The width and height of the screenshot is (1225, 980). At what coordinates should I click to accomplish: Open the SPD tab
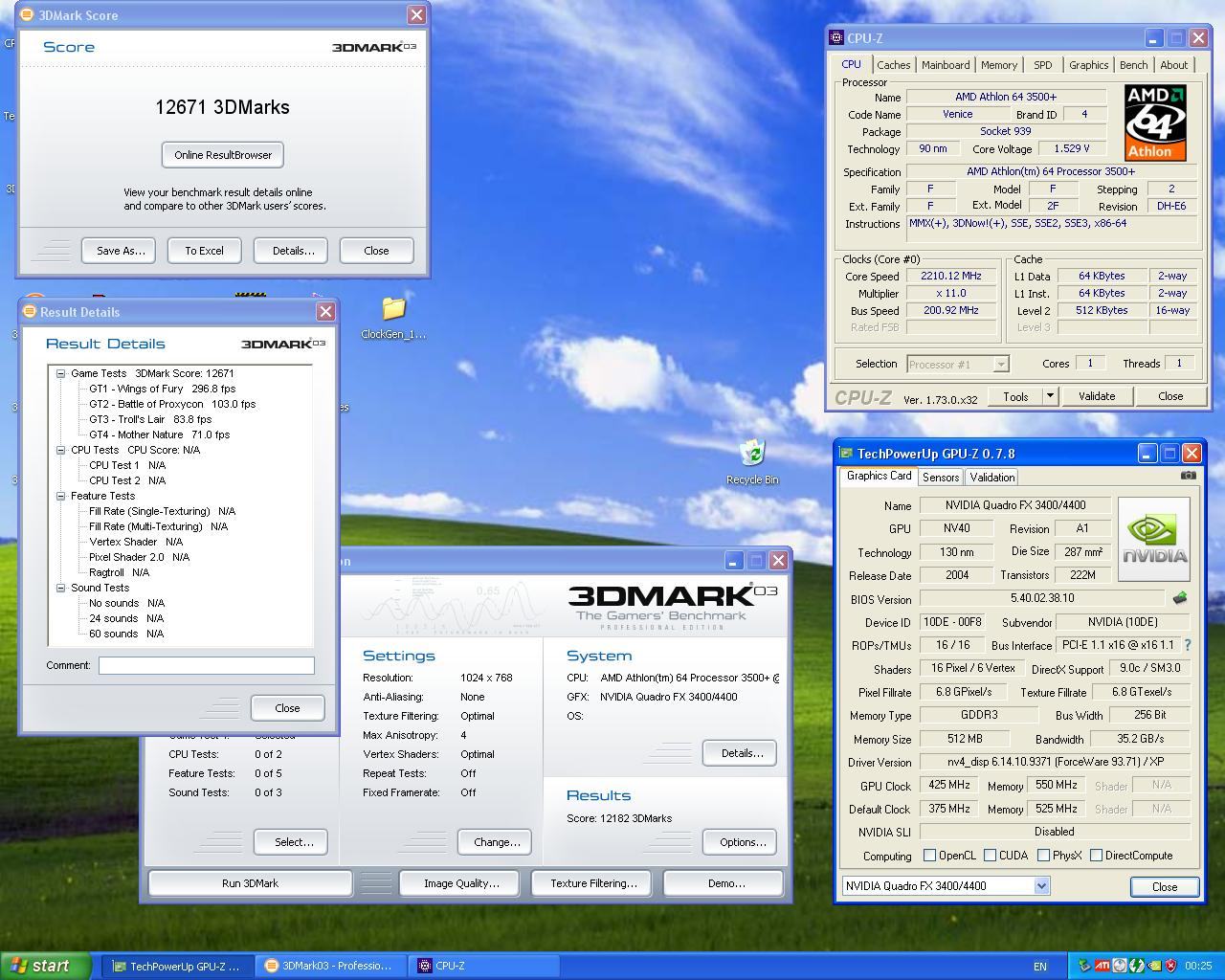point(1042,65)
